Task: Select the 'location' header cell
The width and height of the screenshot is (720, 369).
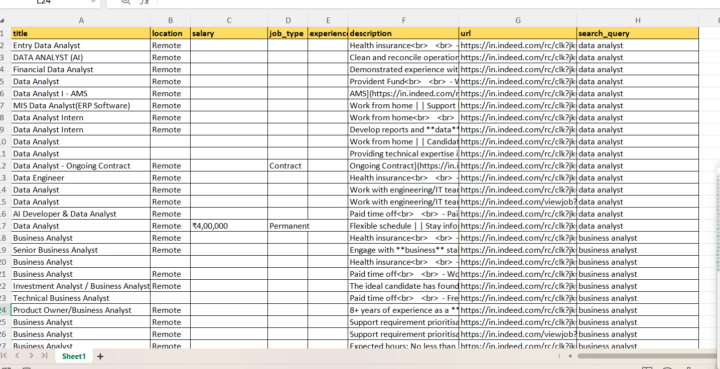Action: click(x=170, y=33)
